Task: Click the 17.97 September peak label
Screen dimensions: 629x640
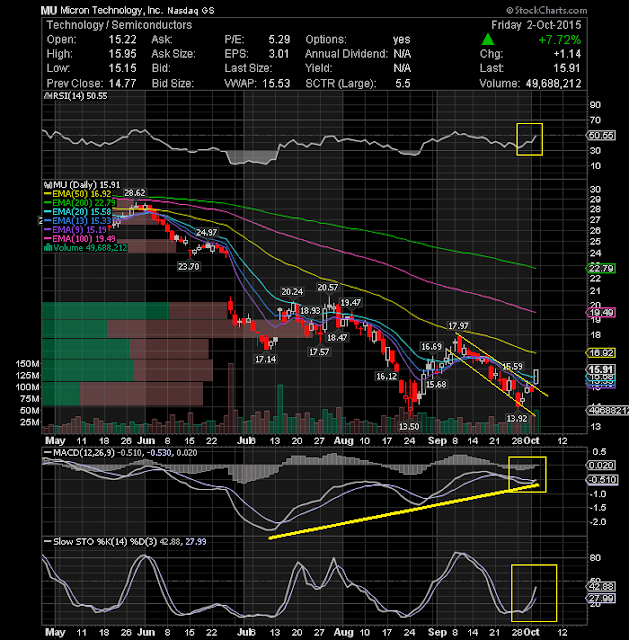Action: pyautogui.click(x=458, y=326)
